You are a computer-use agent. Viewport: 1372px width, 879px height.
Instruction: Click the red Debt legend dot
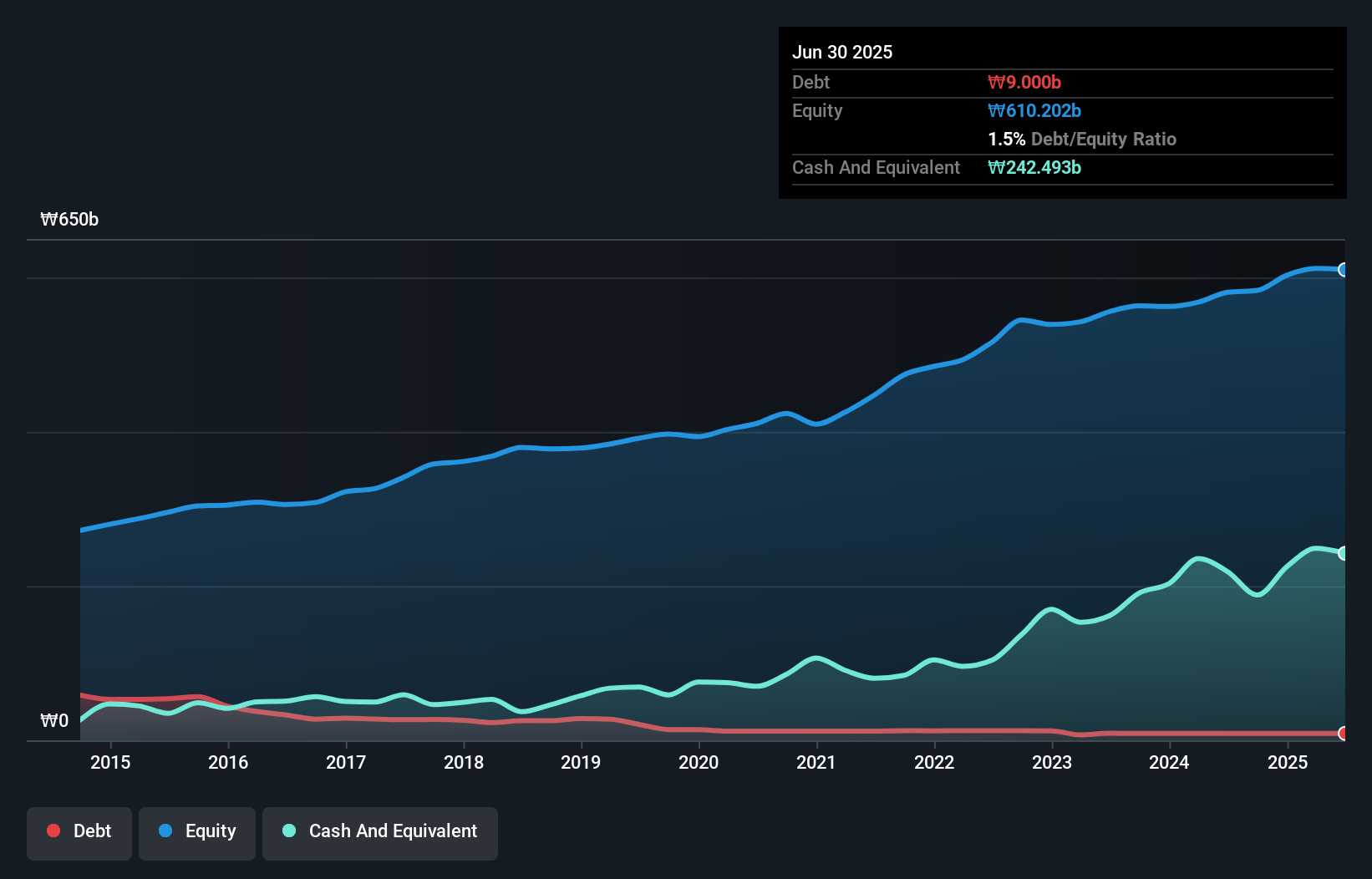coord(53,831)
